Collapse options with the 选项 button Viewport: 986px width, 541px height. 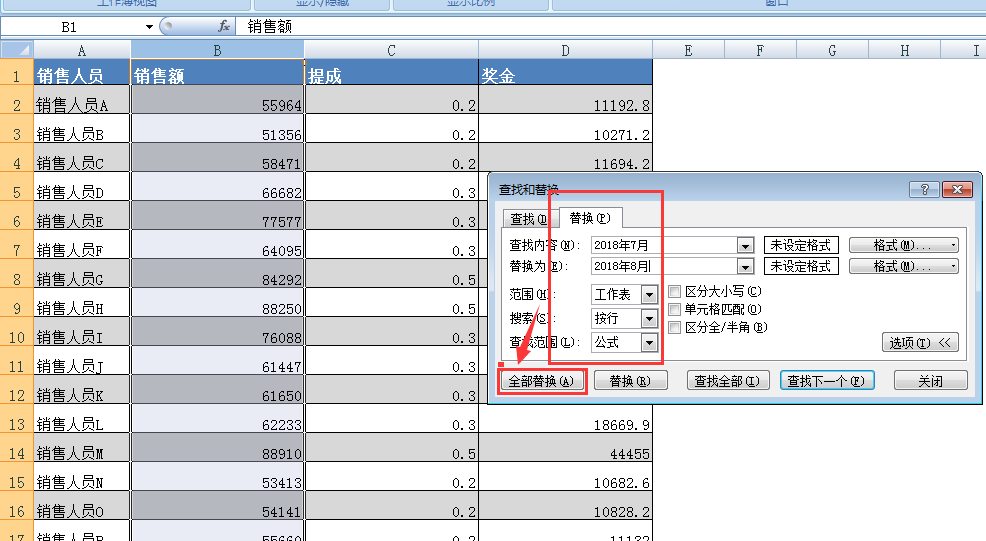[921, 343]
